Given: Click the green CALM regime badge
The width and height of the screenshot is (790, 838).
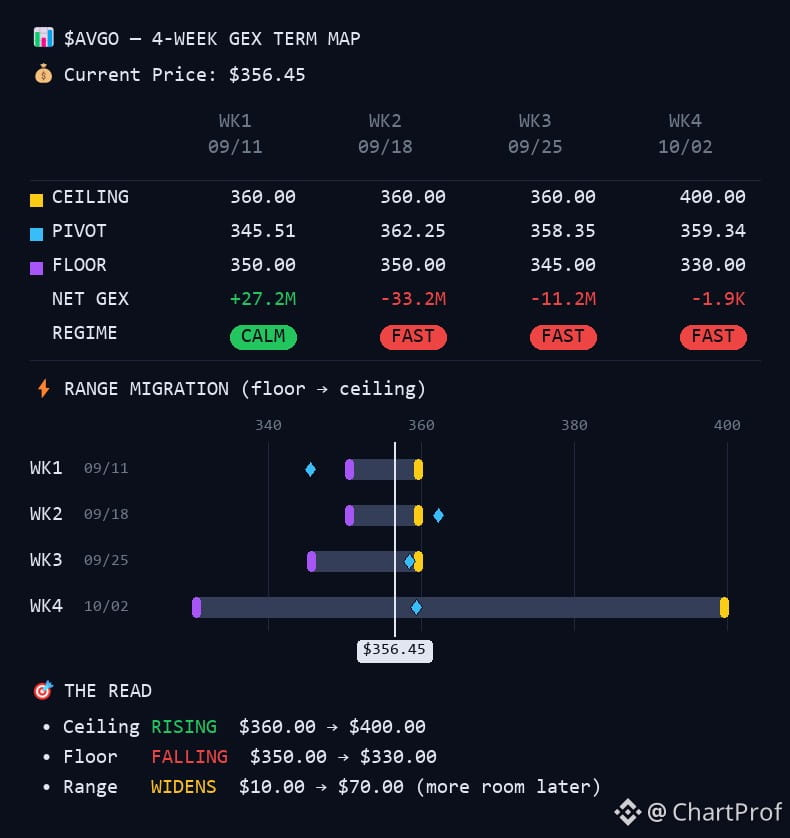Looking at the screenshot, I should click(x=263, y=337).
